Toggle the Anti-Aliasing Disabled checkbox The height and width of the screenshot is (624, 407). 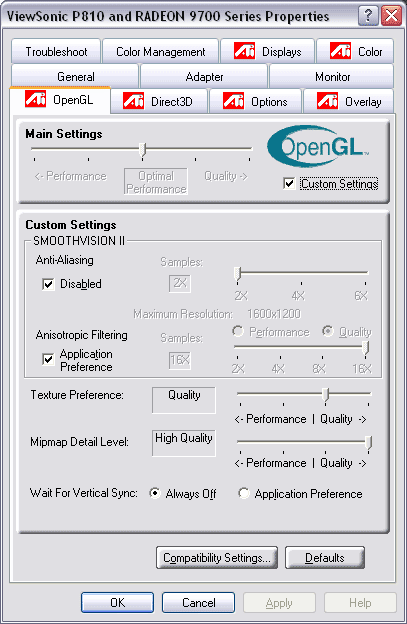coord(48,284)
